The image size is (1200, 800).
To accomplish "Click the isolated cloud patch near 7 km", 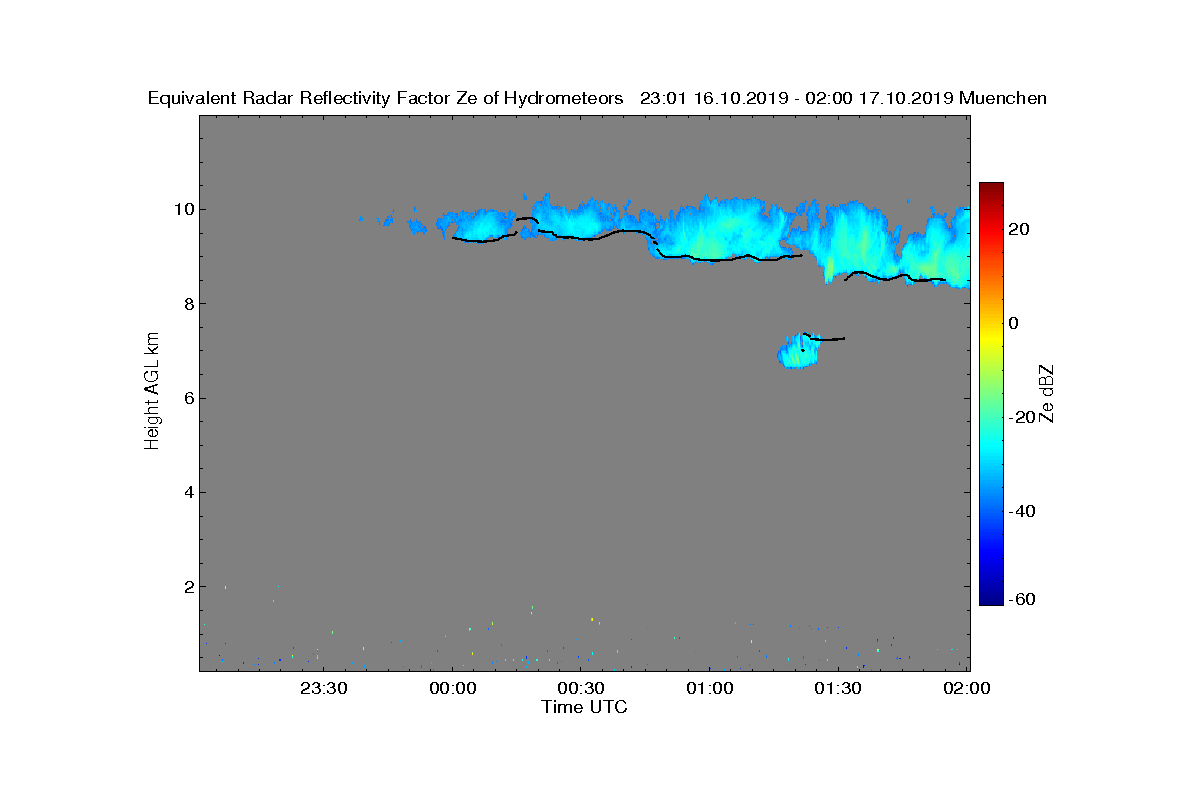I will pos(798,351).
